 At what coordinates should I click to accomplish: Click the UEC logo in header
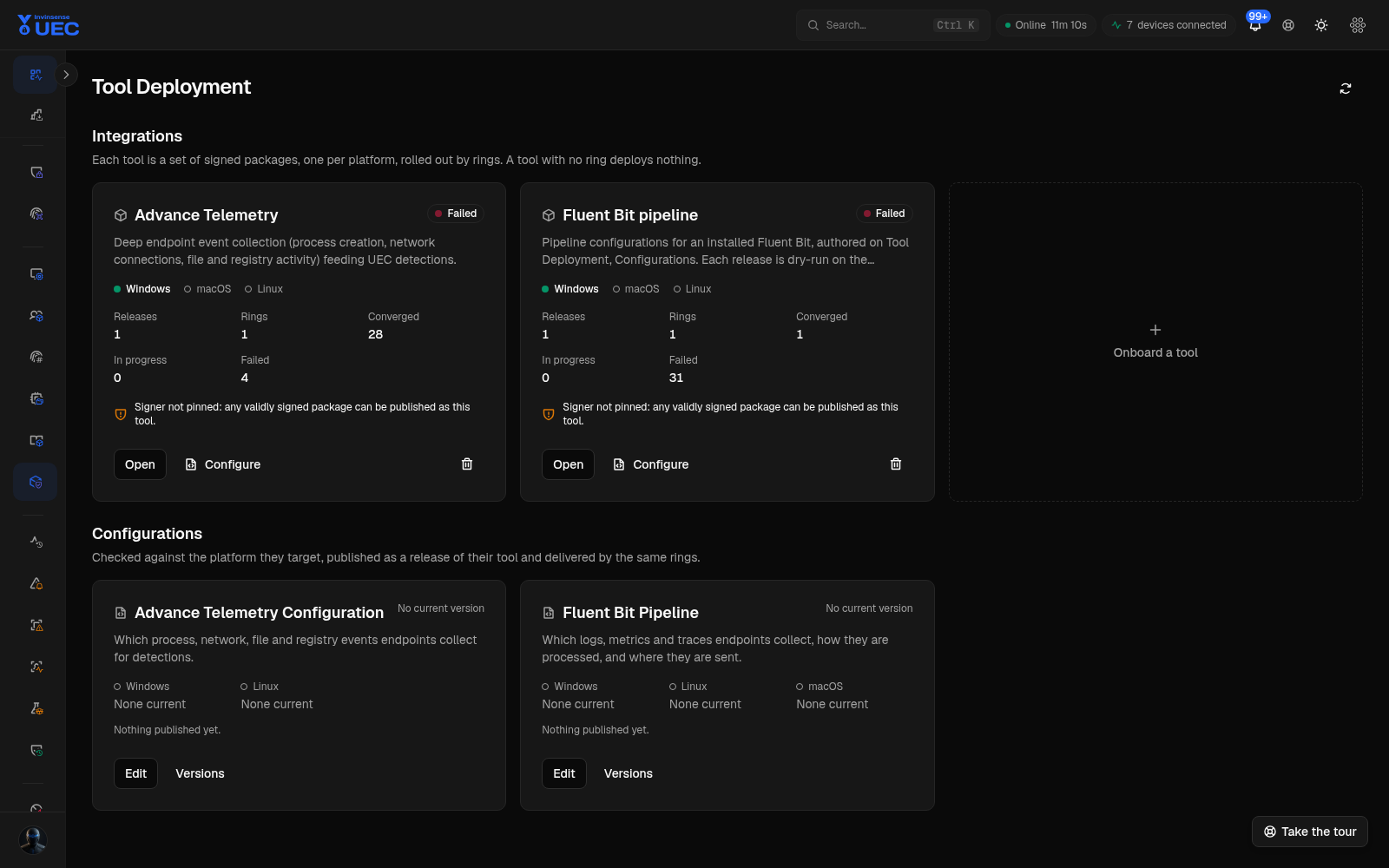click(x=49, y=25)
